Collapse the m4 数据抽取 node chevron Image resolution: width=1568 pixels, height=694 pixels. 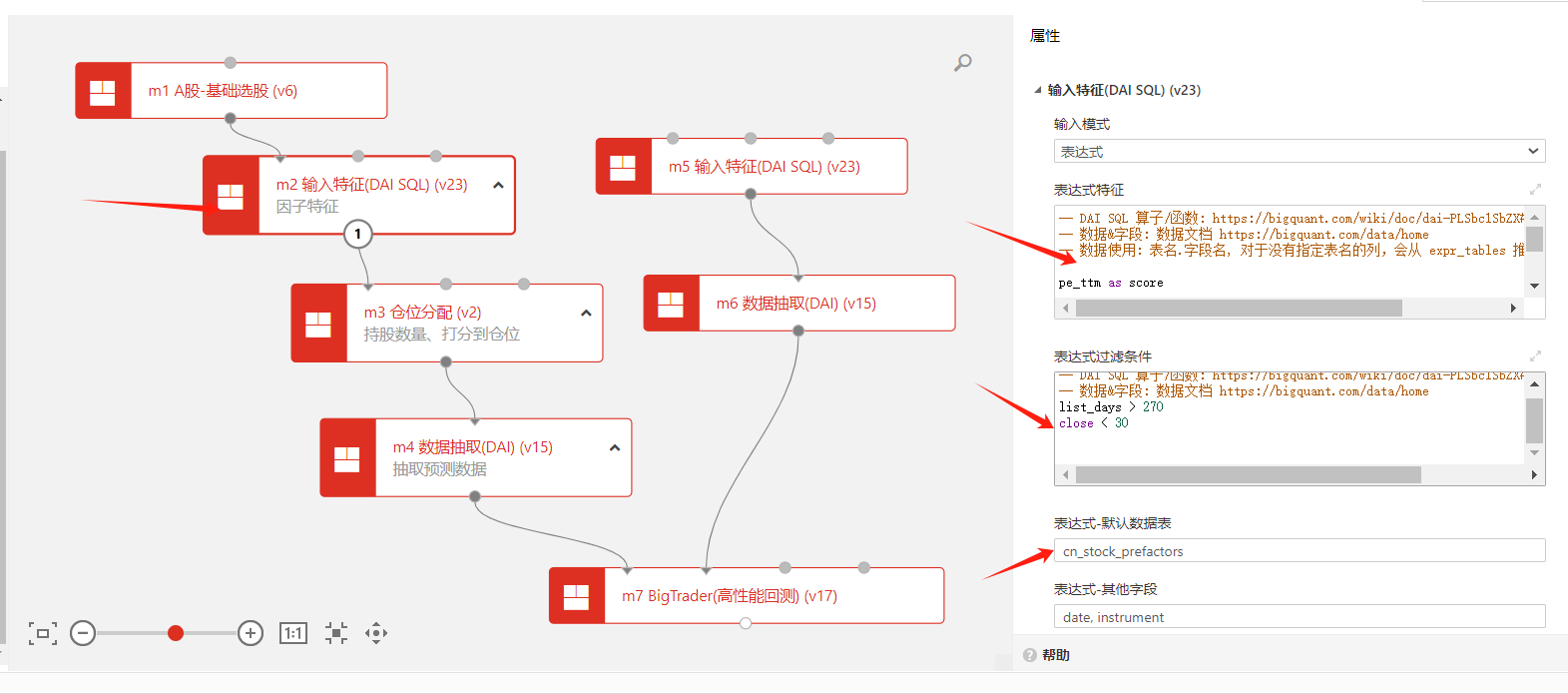[x=615, y=447]
